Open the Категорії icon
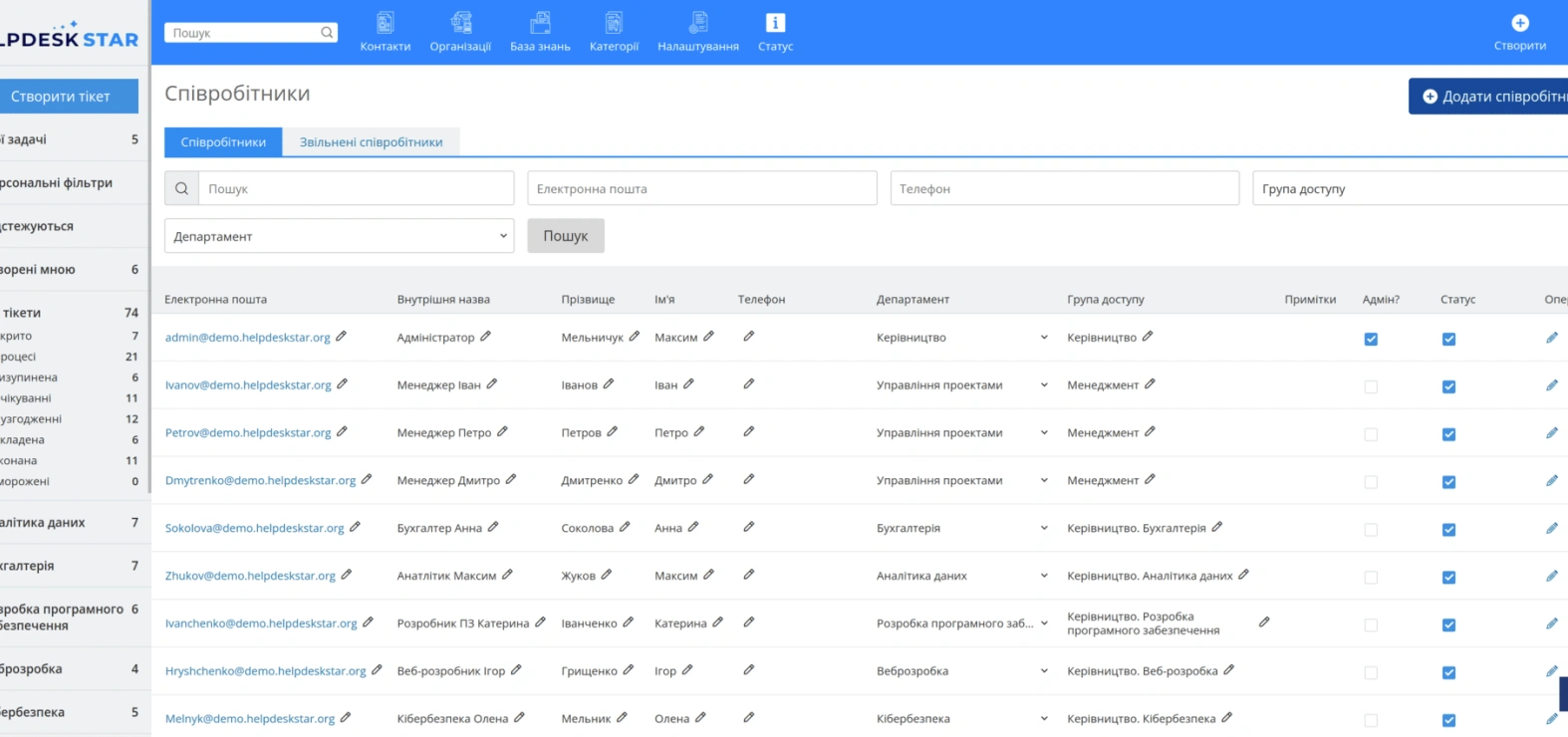This screenshot has height=737, width=1568. (614, 22)
